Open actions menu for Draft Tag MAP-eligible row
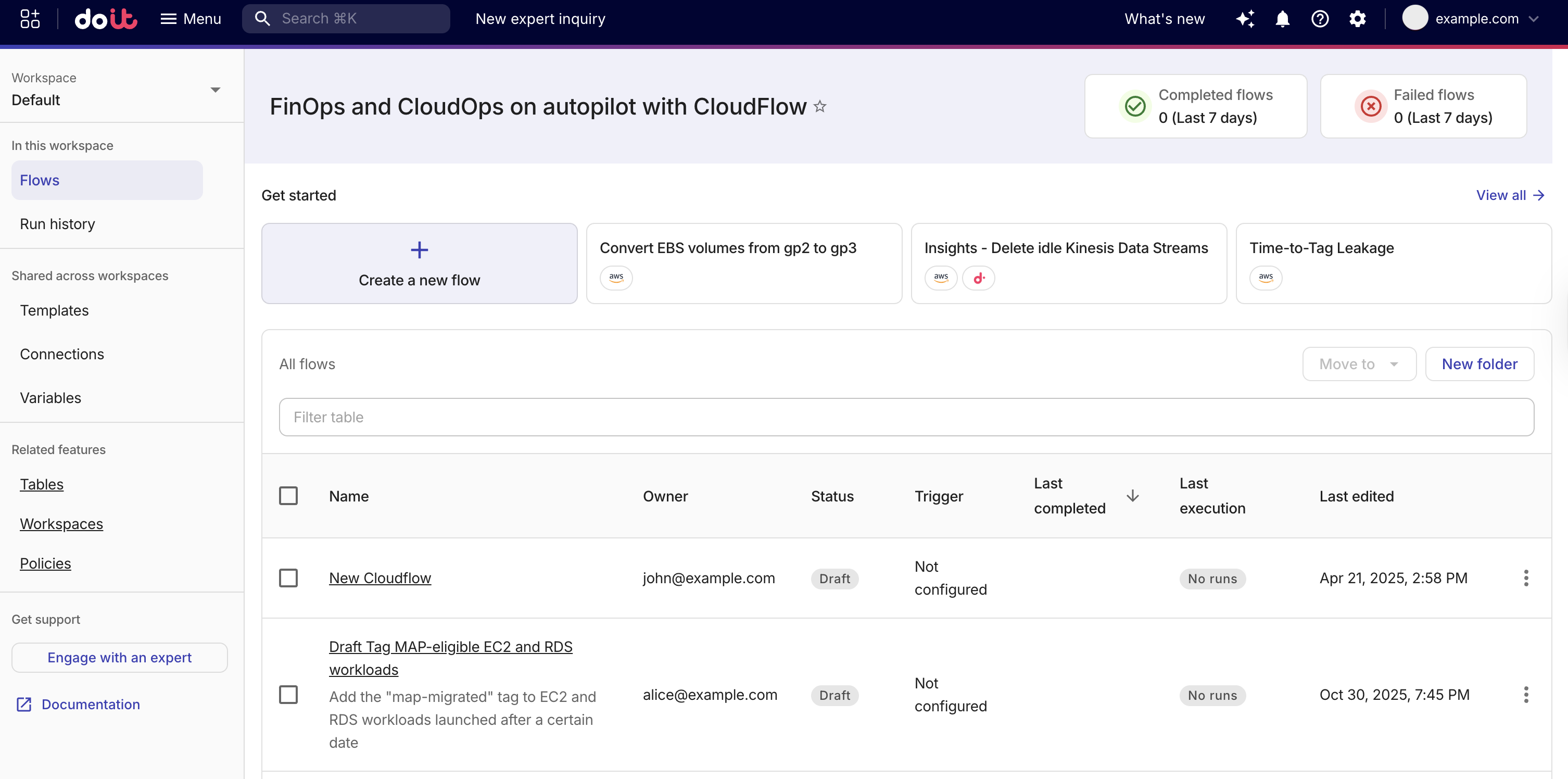The width and height of the screenshot is (1568, 779). tap(1525, 695)
